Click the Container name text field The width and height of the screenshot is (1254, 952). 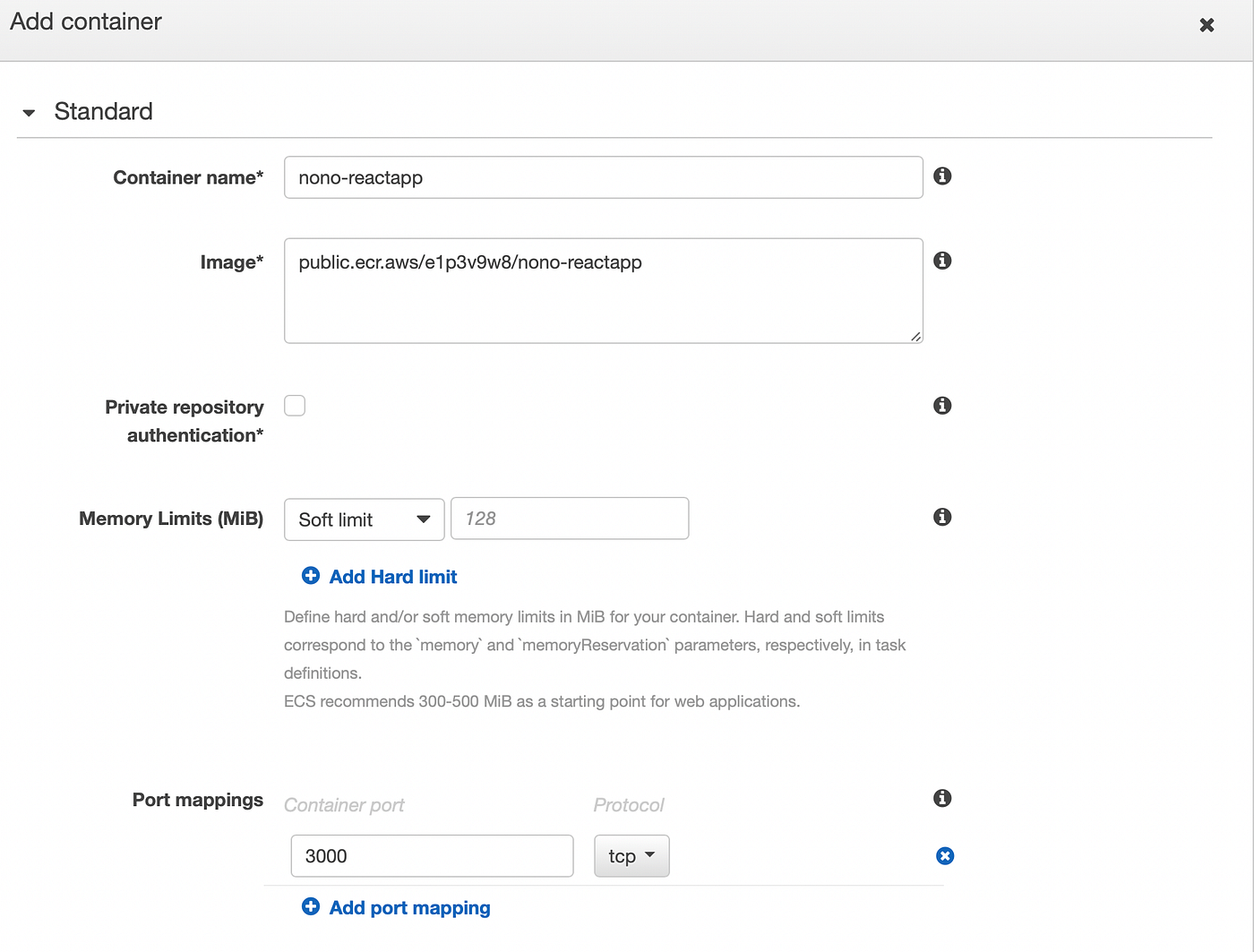[603, 177]
